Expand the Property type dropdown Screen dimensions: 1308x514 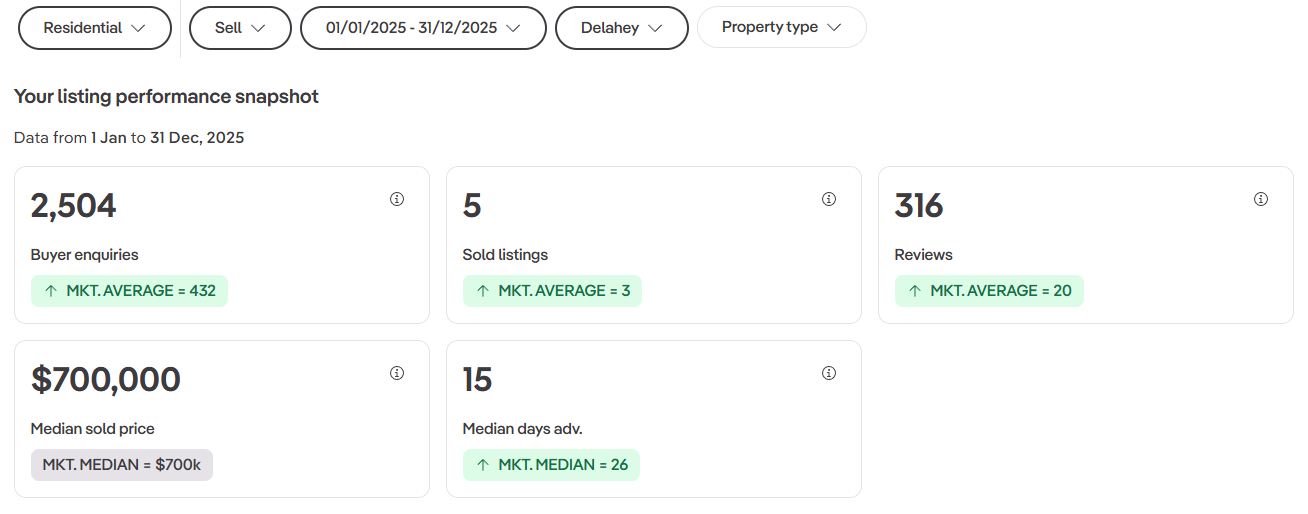pos(781,27)
